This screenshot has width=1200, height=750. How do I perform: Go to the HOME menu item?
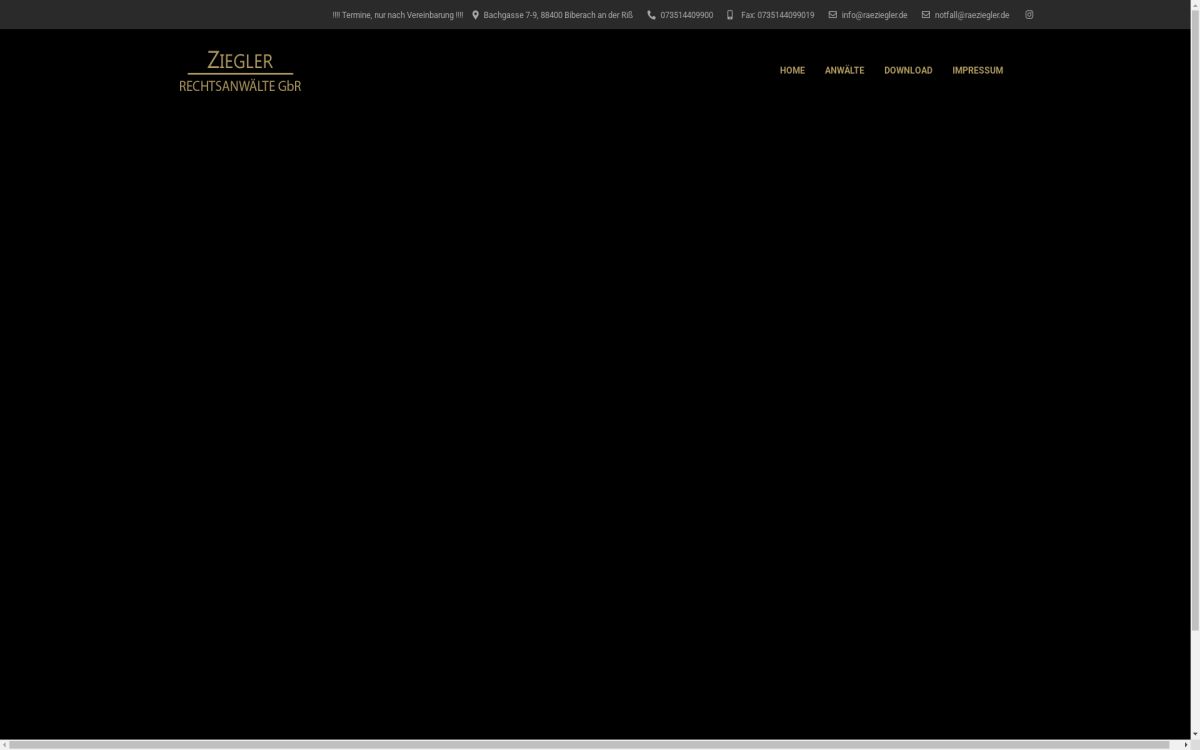point(792,70)
